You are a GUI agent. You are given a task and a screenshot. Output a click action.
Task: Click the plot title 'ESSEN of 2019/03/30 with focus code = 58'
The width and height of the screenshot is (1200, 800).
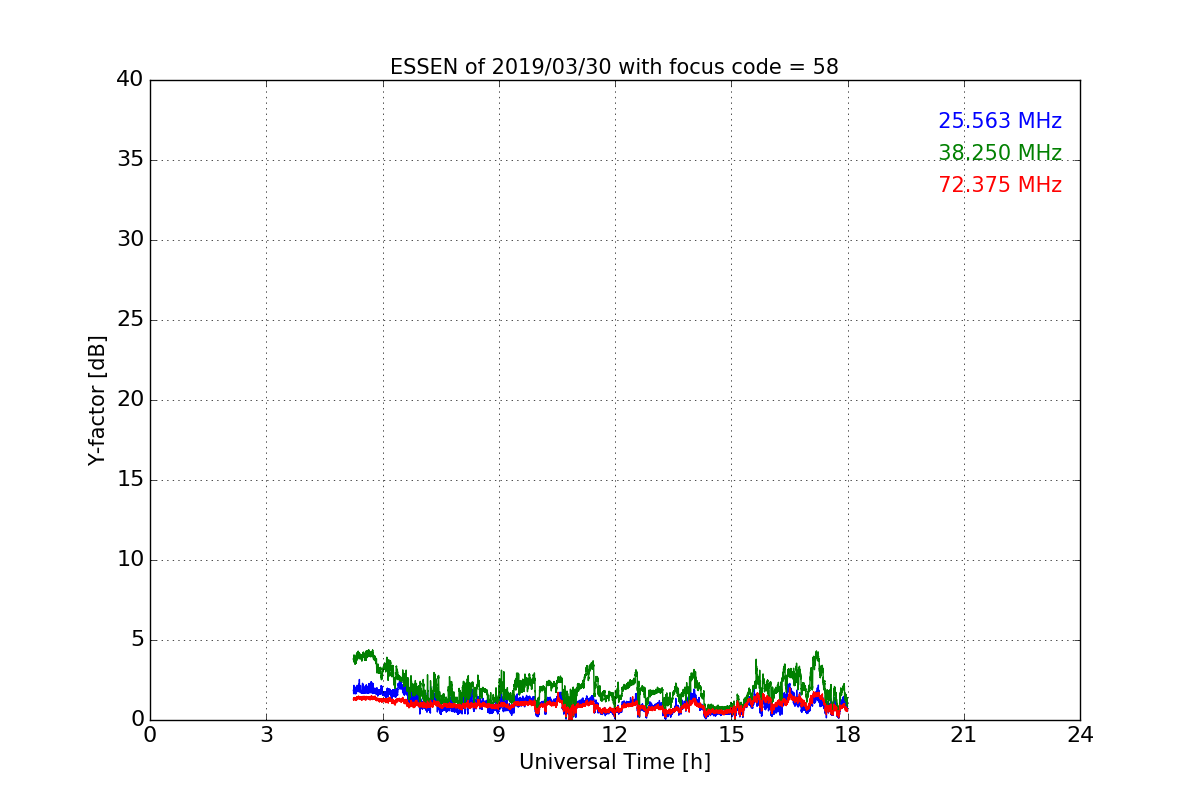(x=614, y=67)
